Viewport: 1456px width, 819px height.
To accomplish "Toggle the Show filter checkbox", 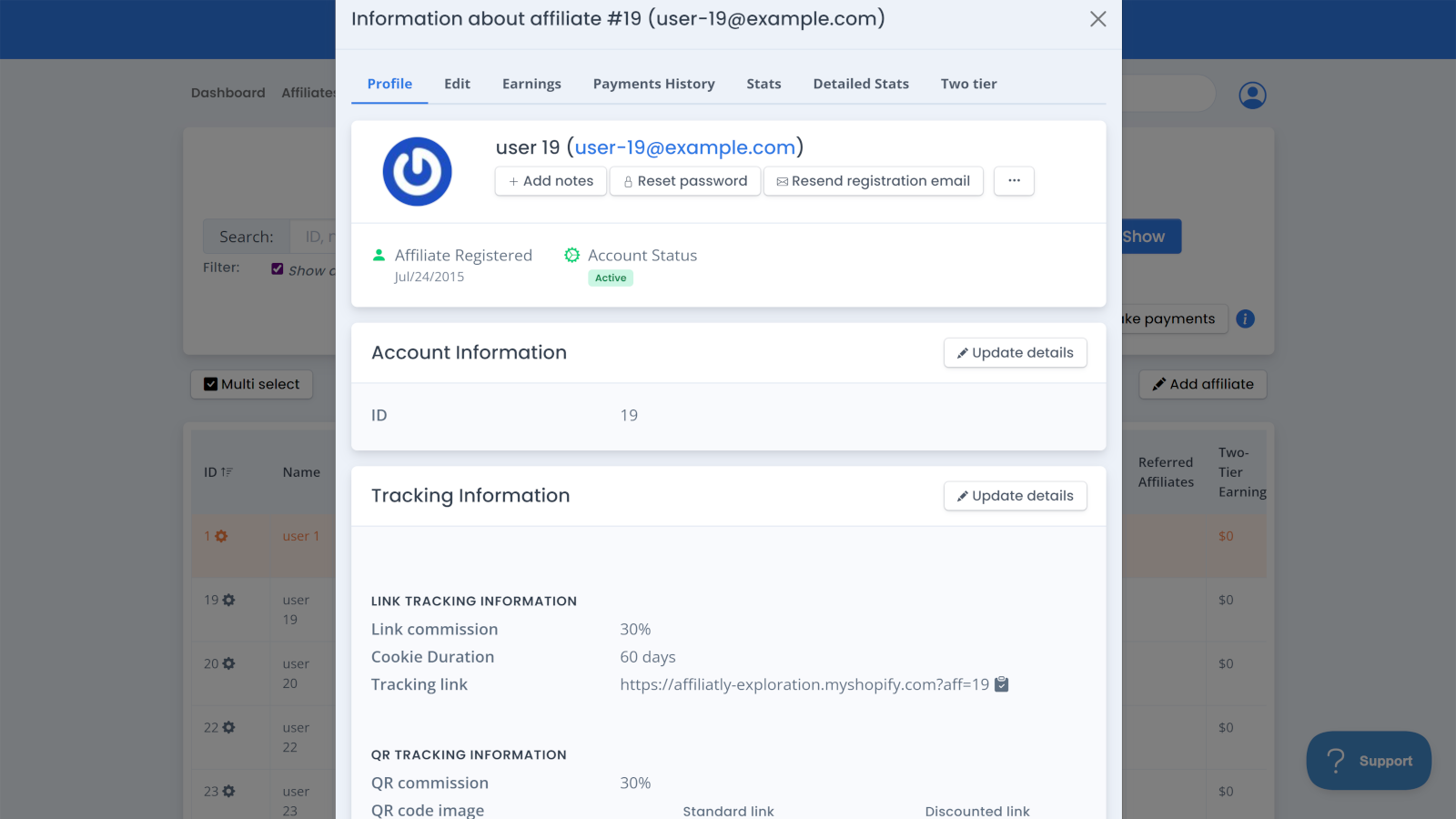I will point(278,268).
